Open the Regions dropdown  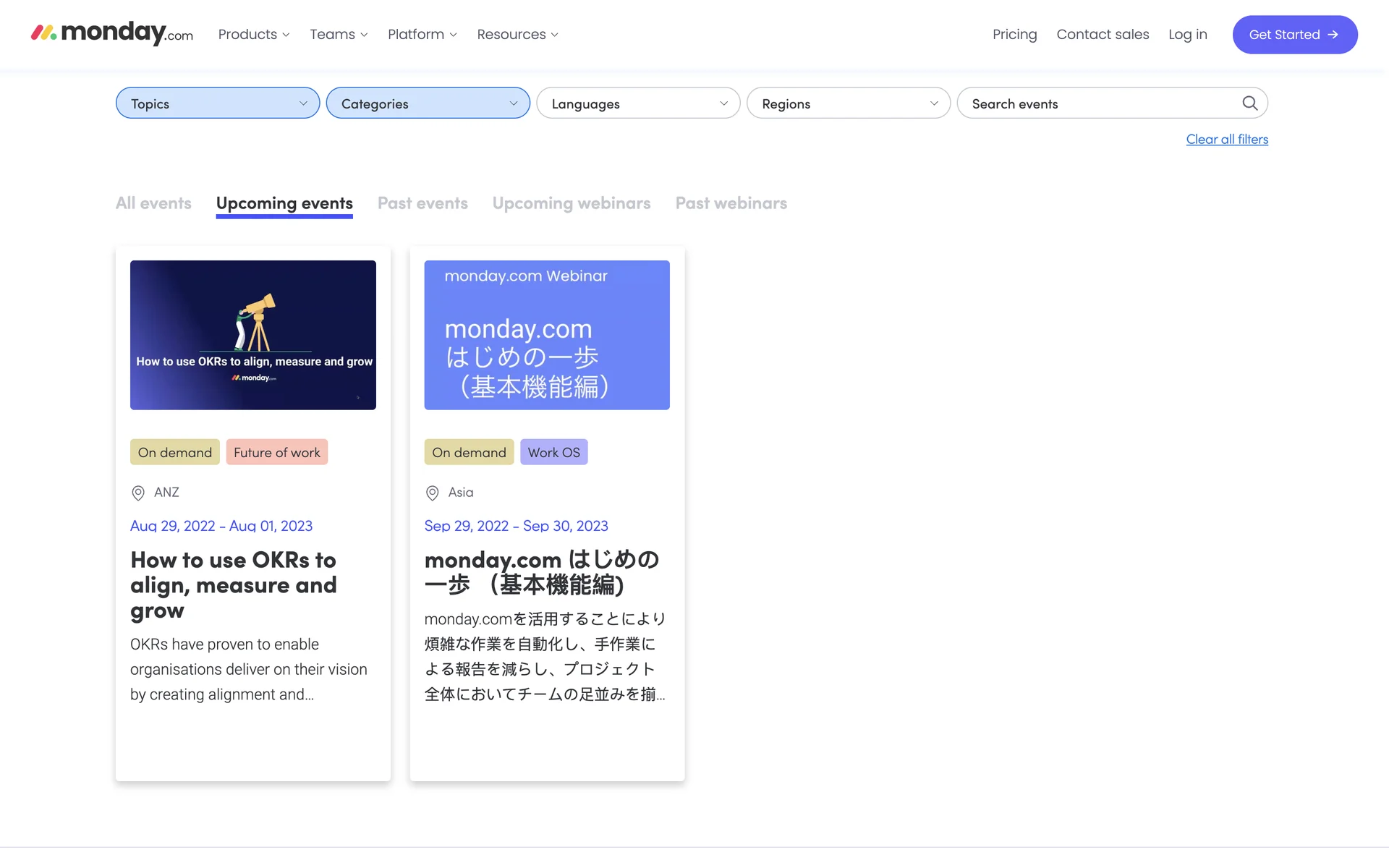coord(848,103)
